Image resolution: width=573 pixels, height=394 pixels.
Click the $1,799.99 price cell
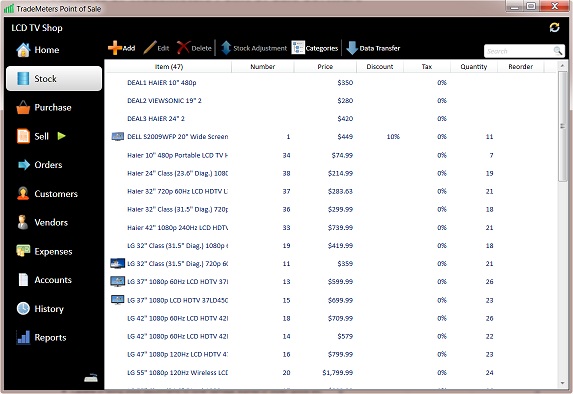click(x=337, y=372)
